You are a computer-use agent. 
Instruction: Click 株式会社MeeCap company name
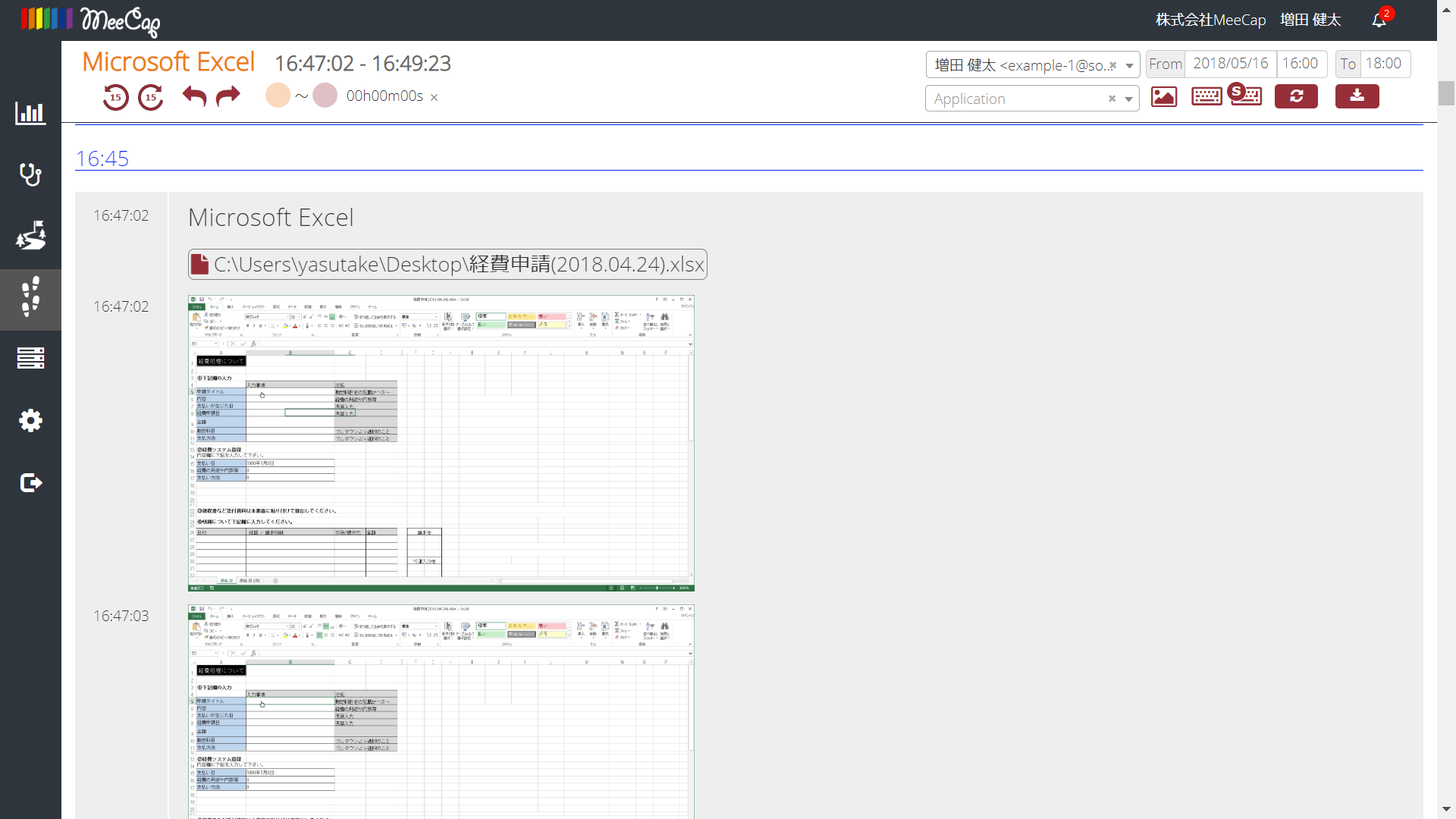tap(1210, 20)
